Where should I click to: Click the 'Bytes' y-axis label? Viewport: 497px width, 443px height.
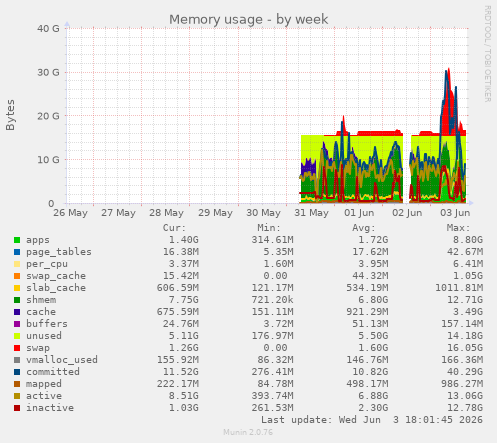(x=10, y=115)
